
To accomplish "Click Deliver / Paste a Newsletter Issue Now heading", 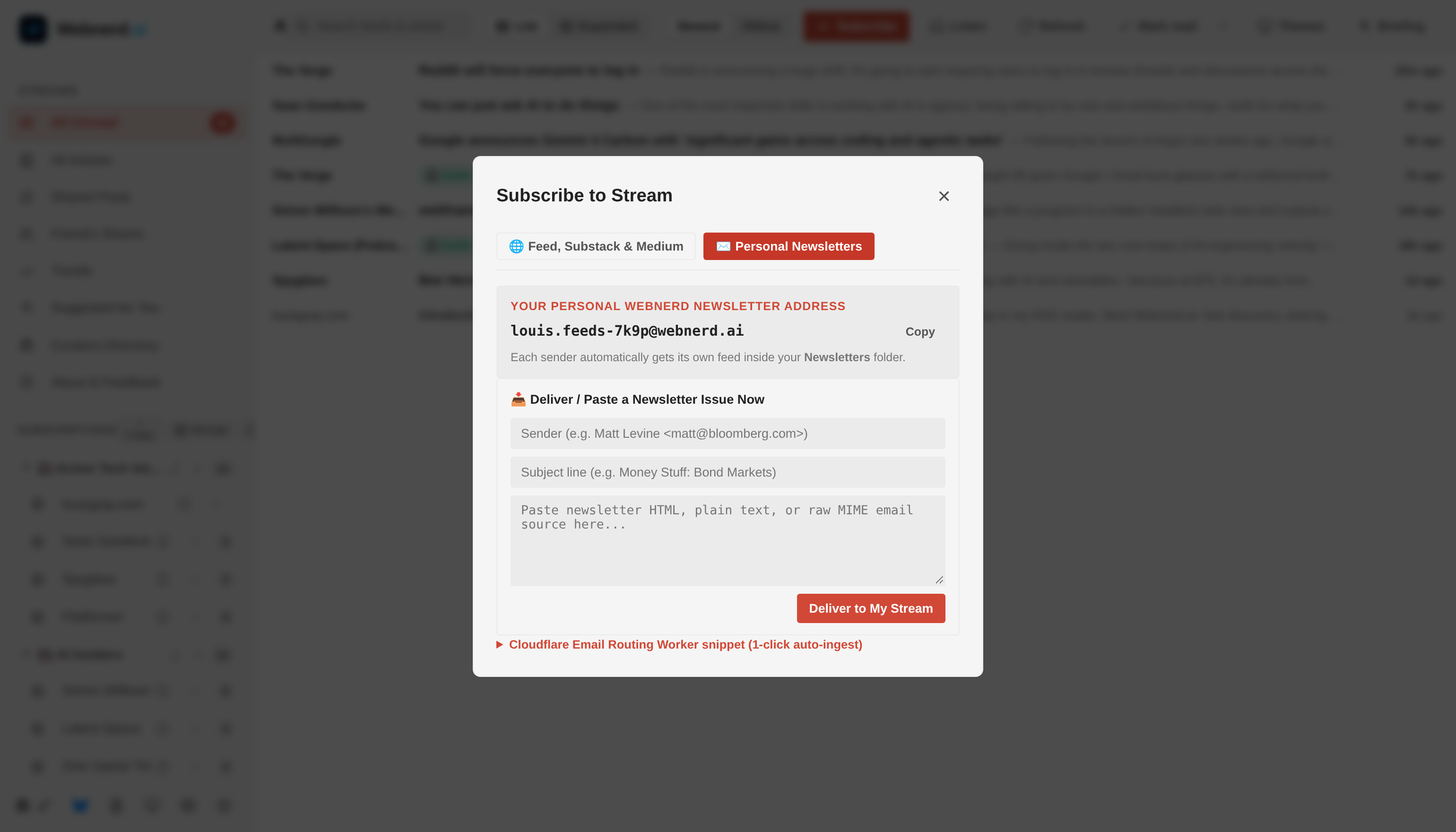I will (x=637, y=399).
